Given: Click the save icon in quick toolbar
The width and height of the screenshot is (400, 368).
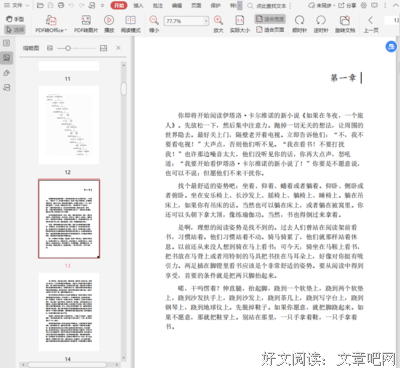Looking at the screenshot, I should point(50,5).
